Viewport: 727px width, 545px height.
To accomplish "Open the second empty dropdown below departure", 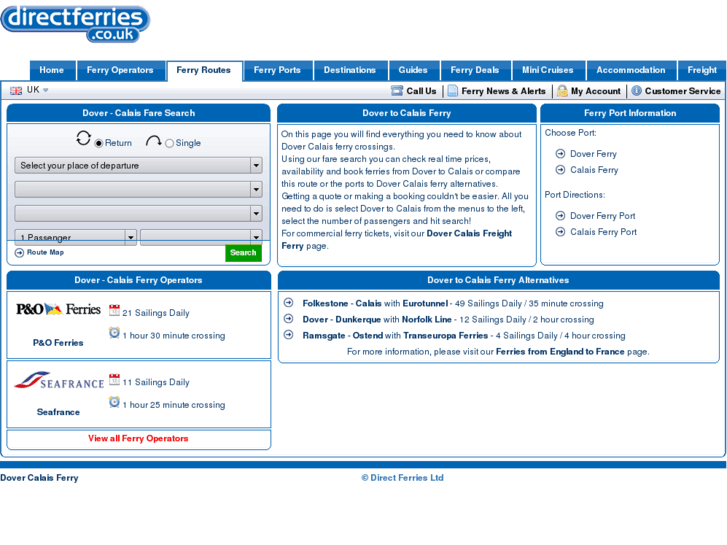I will (x=138, y=189).
